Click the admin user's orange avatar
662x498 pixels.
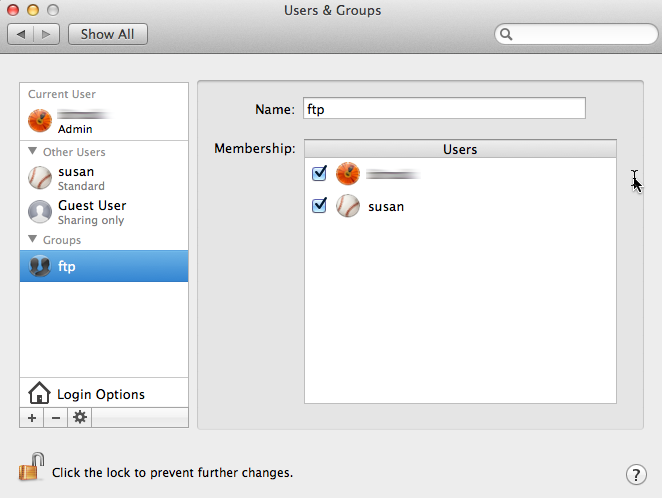40,121
